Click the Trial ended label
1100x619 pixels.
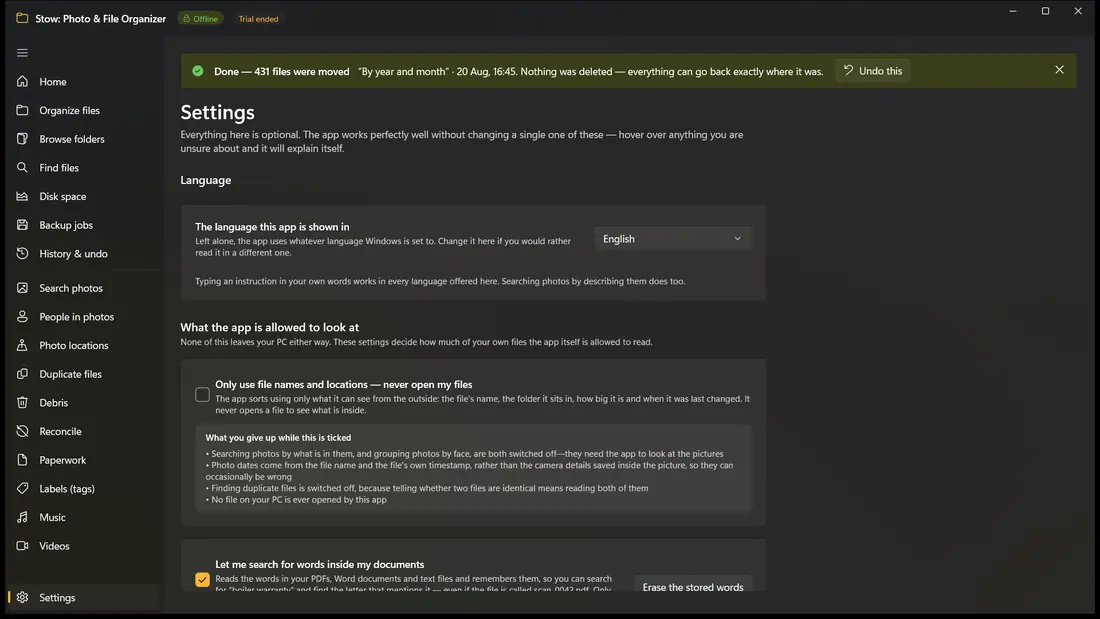(258, 19)
